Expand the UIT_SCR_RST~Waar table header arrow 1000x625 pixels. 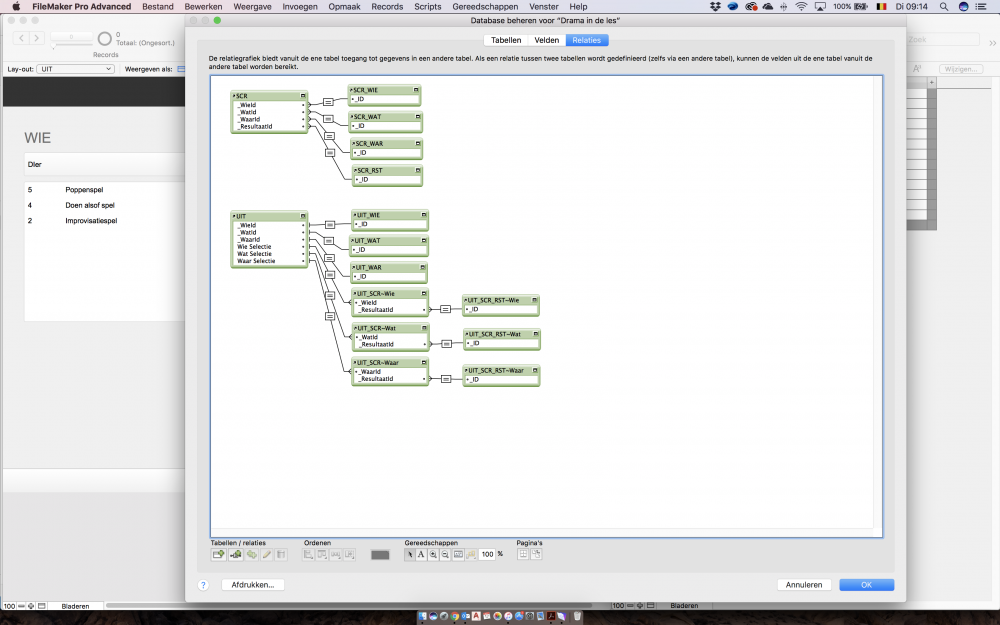pyautogui.click(x=466, y=371)
